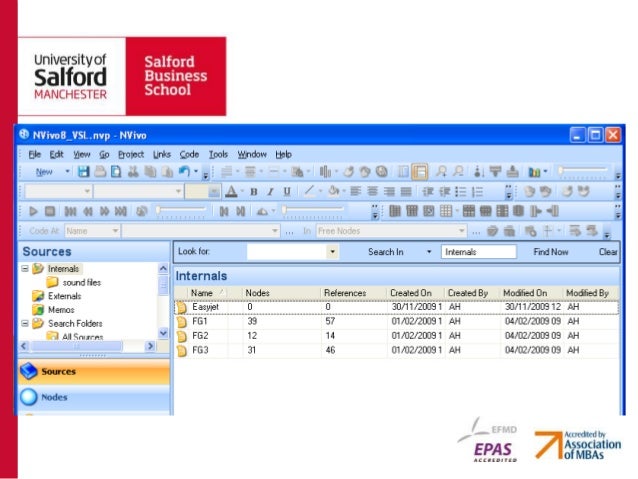This screenshot has width=638, height=479.
Task: Open the Undo history dropdown arrow
Action: pyautogui.click(x=196, y=171)
